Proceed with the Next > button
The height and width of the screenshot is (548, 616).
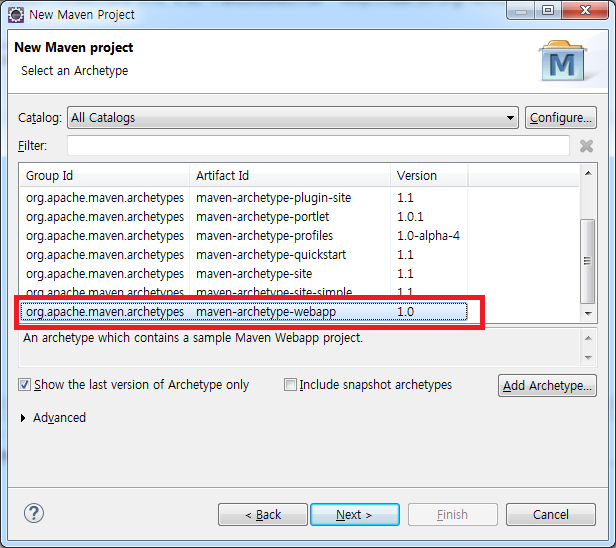[355, 514]
